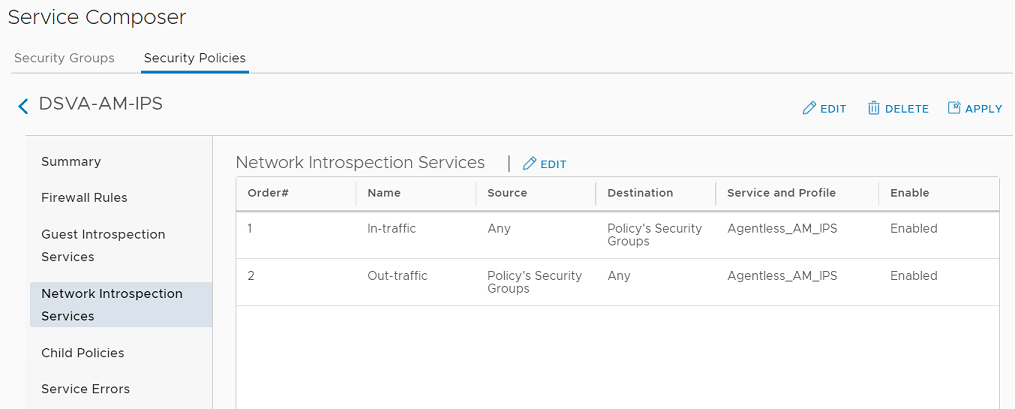Click pencil icon next to Network Introspection Services

tap(530, 164)
